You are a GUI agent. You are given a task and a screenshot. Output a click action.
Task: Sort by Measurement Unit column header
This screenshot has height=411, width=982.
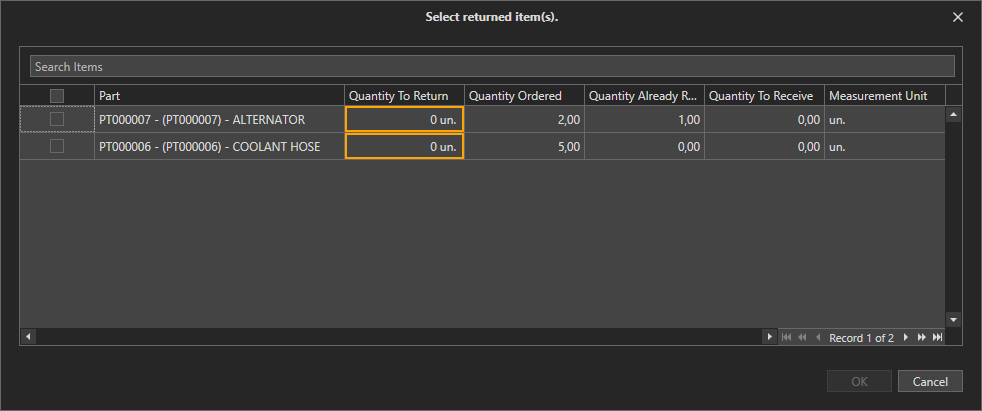(884, 96)
